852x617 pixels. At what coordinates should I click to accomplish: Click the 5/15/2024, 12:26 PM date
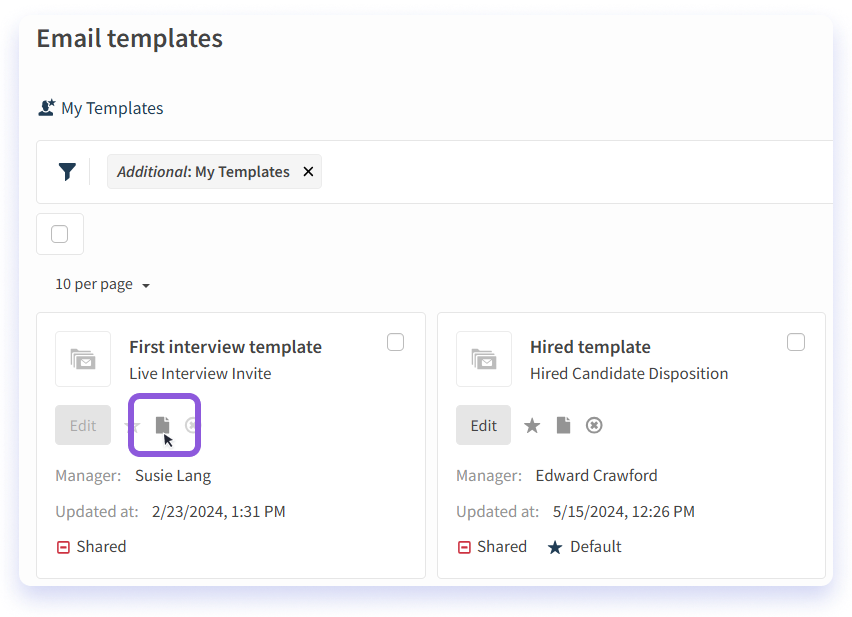pos(623,512)
